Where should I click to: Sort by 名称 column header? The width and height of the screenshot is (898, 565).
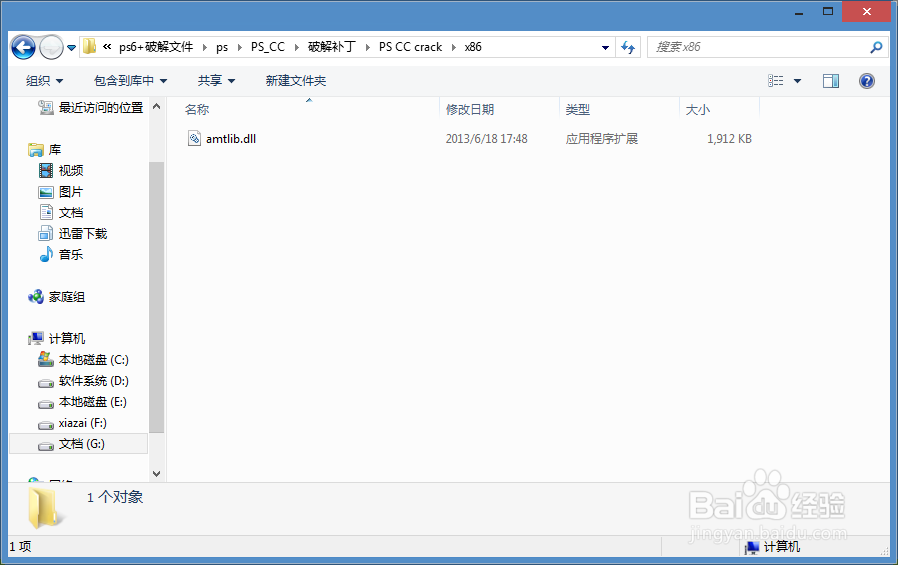197,109
